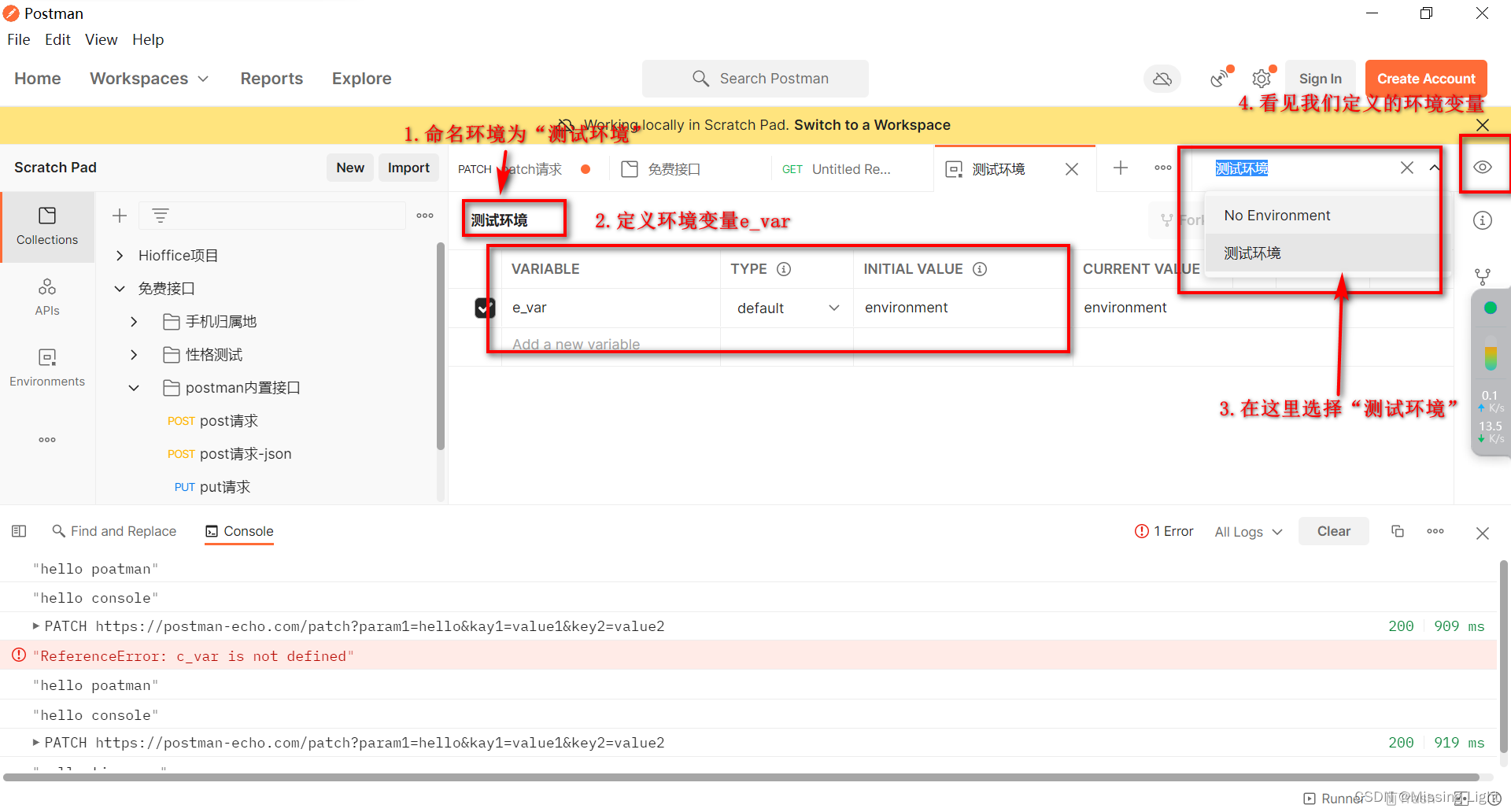
Task: Click the Add a new variable field
Action: click(x=575, y=344)
